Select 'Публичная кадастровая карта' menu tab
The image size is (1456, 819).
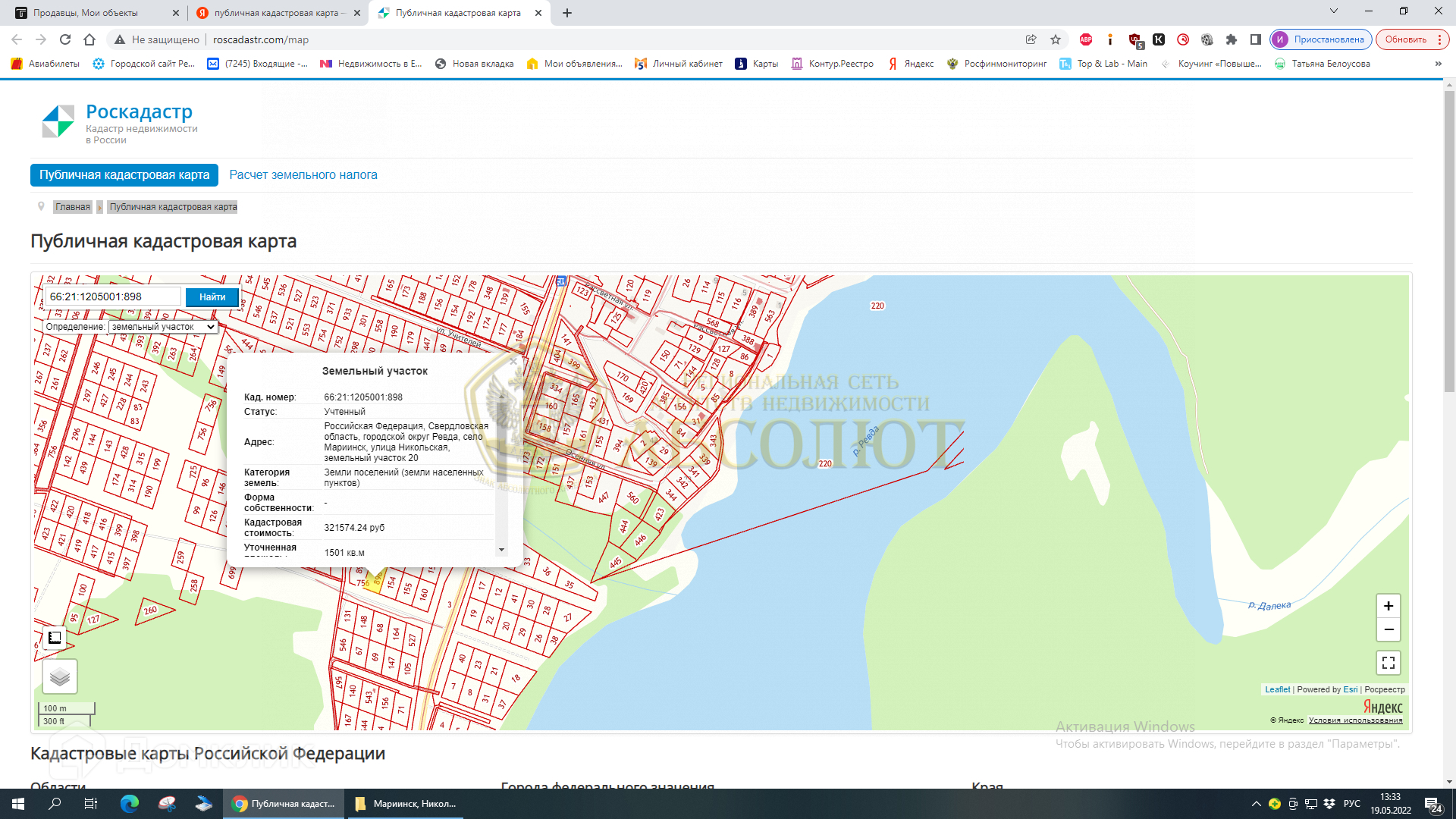tap(124, 175)
